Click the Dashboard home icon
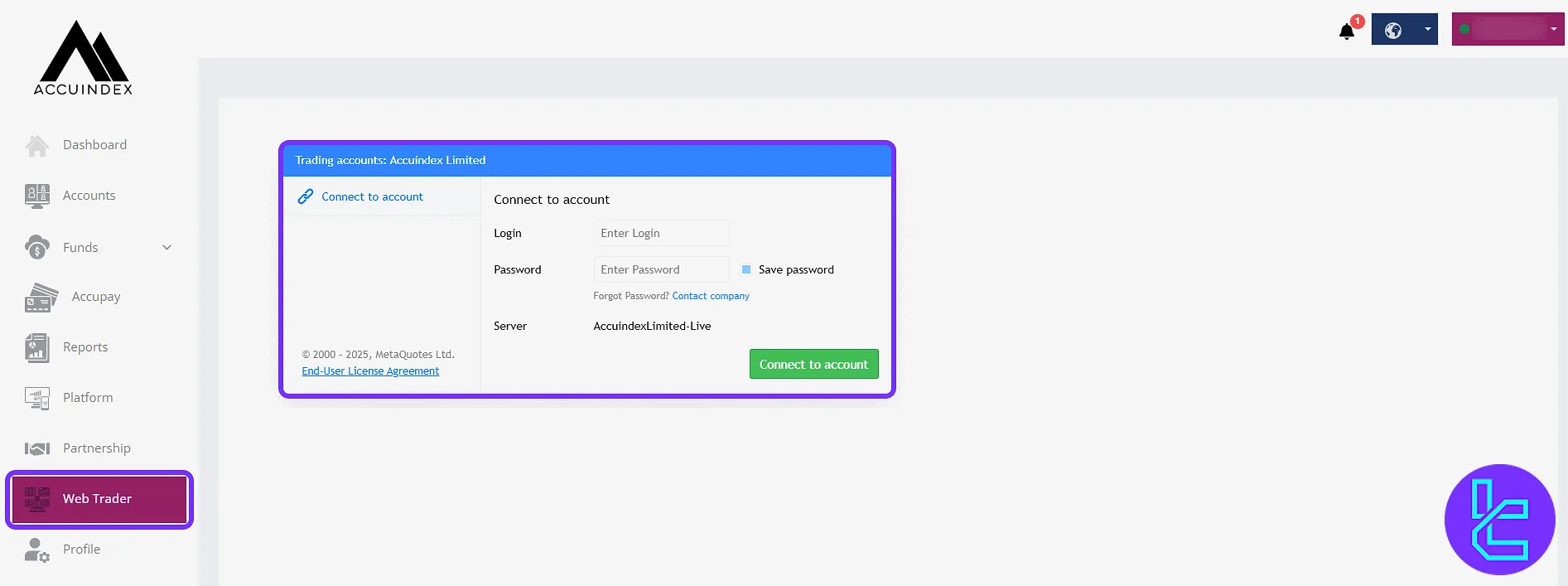1568x586 pixels. coord(37,146)
